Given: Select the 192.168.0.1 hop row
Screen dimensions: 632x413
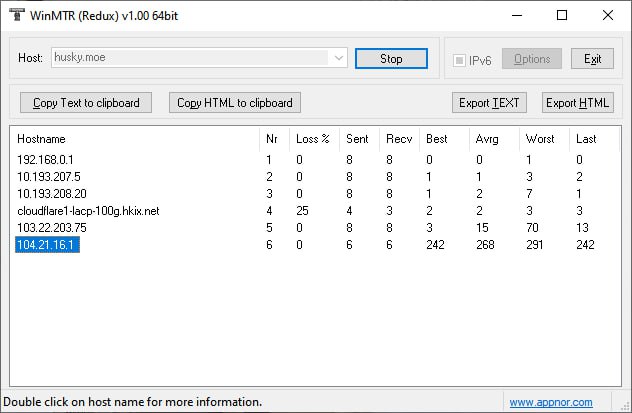Looking at the screenshot, I should [45, 160].
